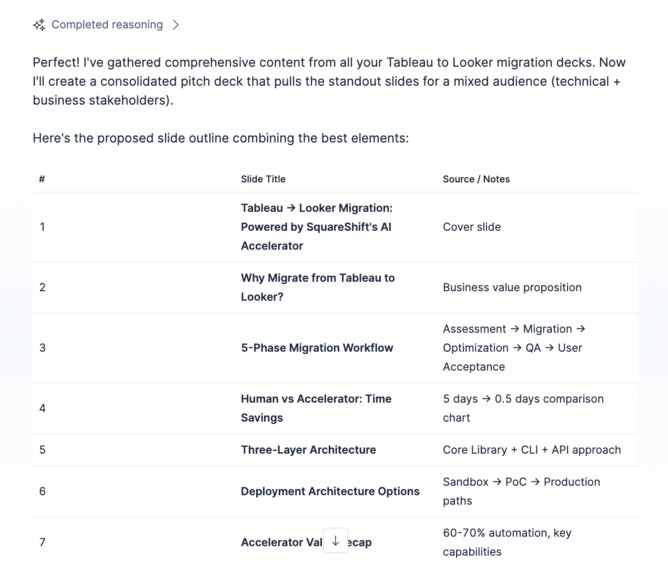Select Human vs Accelerator: Time Savings row
668x573 pixels.
[335, 409]
